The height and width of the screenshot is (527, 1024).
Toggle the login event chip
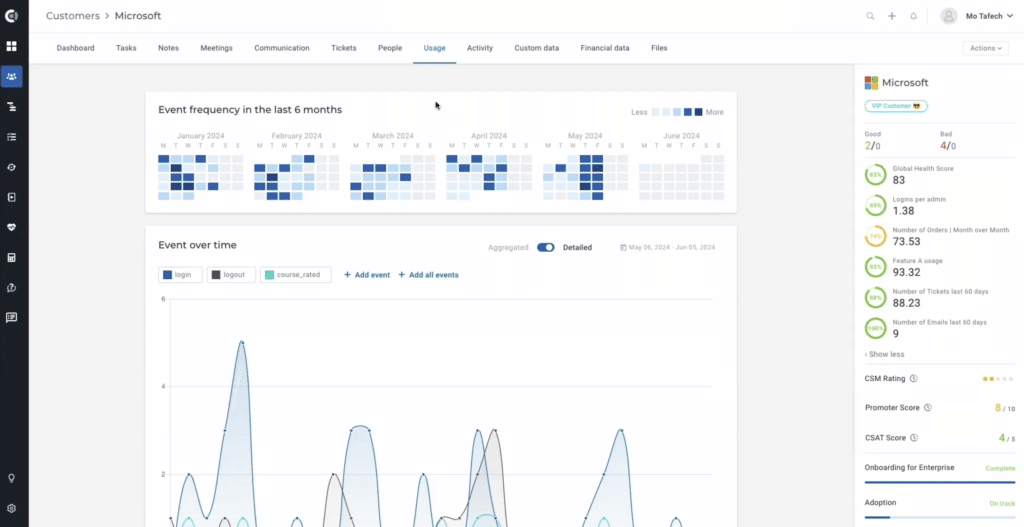click(180, 275)
